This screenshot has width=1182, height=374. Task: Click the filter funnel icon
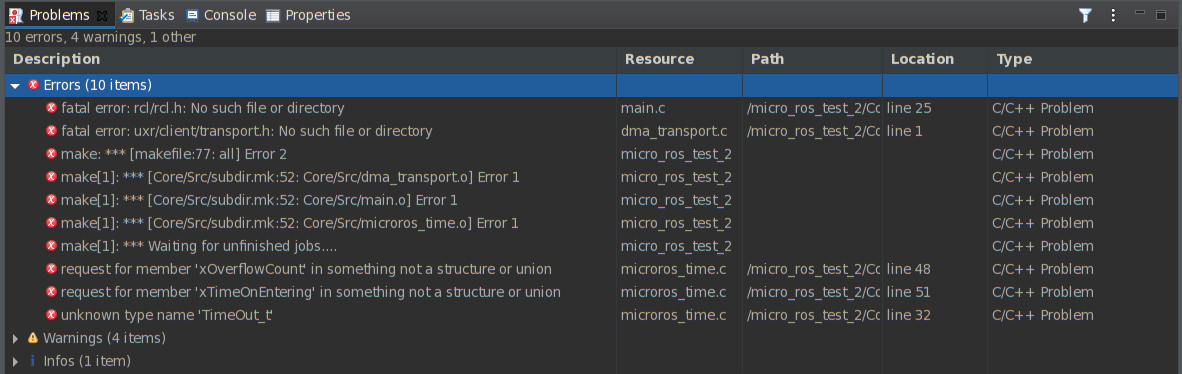[1085, 15]
